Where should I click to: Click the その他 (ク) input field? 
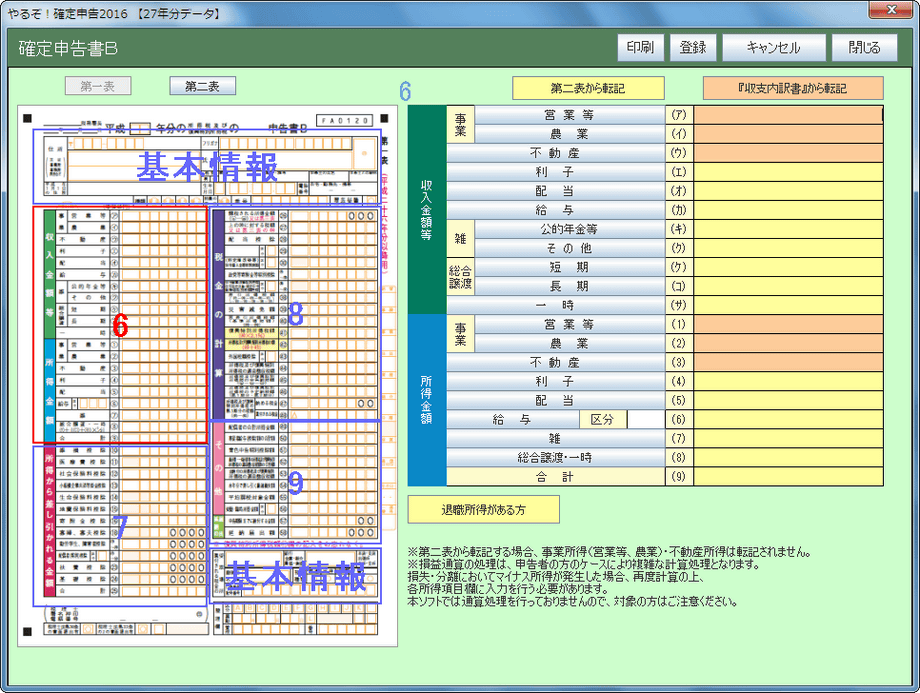pos(788,248)
